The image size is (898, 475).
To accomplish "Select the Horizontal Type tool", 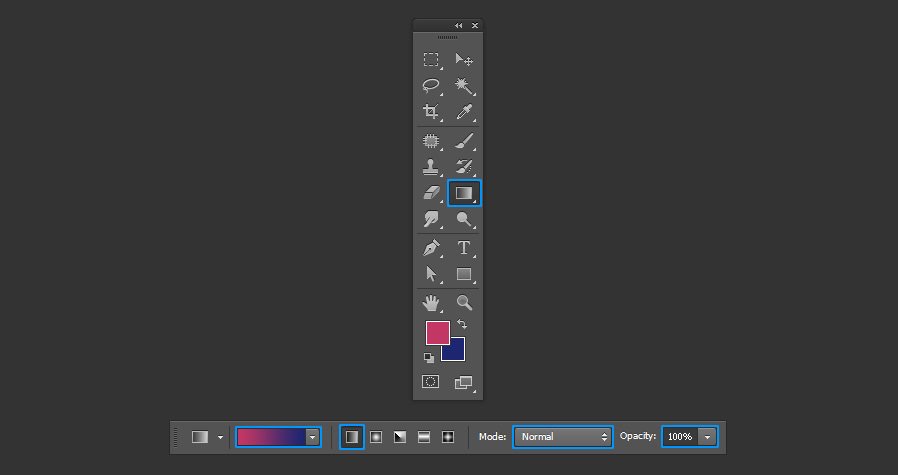I will (464, 248).
